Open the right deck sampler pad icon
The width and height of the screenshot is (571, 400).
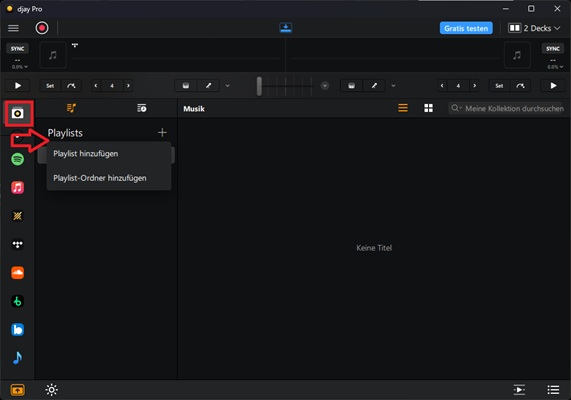(351, 86)
